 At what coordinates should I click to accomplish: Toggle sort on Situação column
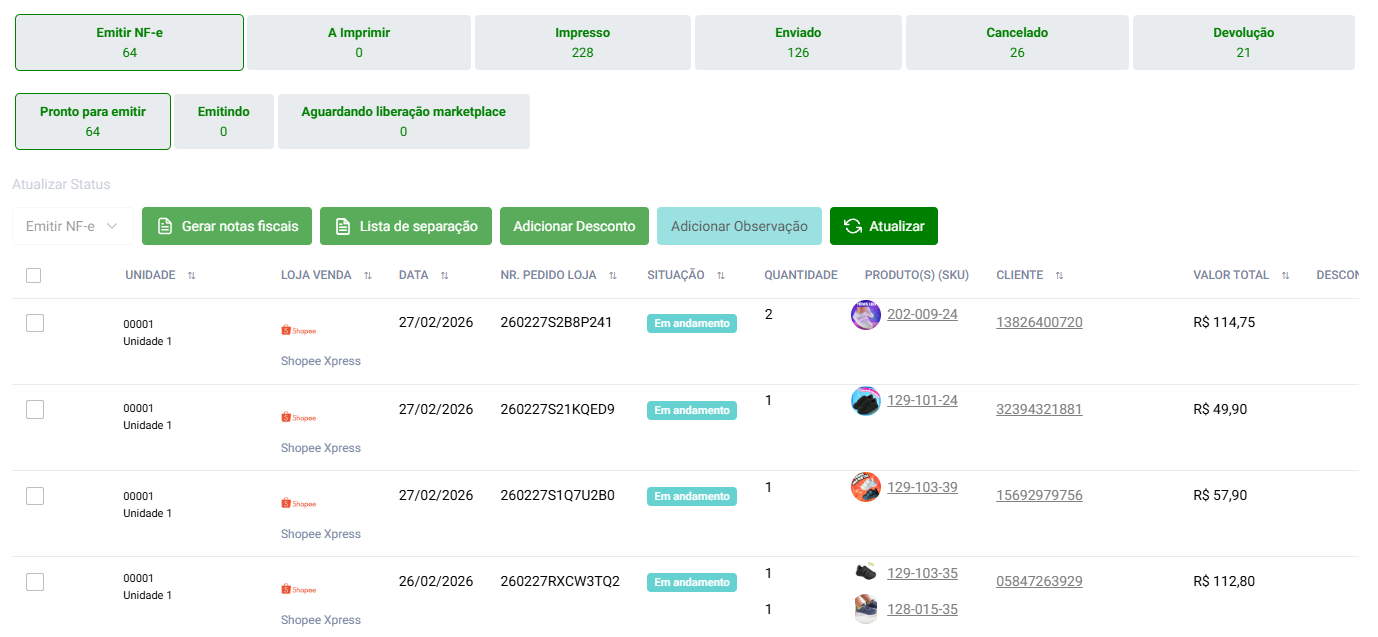point(720,275)
